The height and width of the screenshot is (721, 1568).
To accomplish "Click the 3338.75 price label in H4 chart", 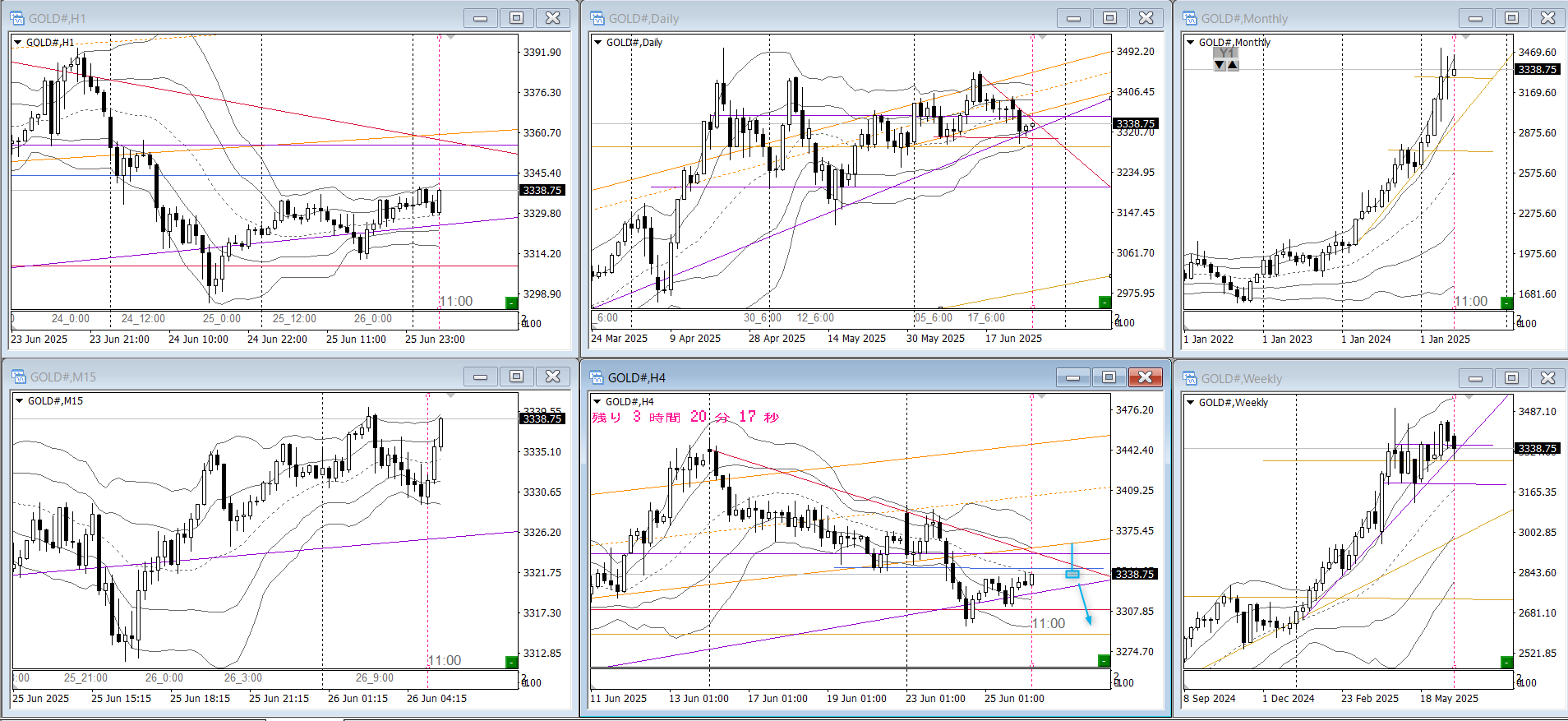I will pyautogui.click(x=1135, y=574).
